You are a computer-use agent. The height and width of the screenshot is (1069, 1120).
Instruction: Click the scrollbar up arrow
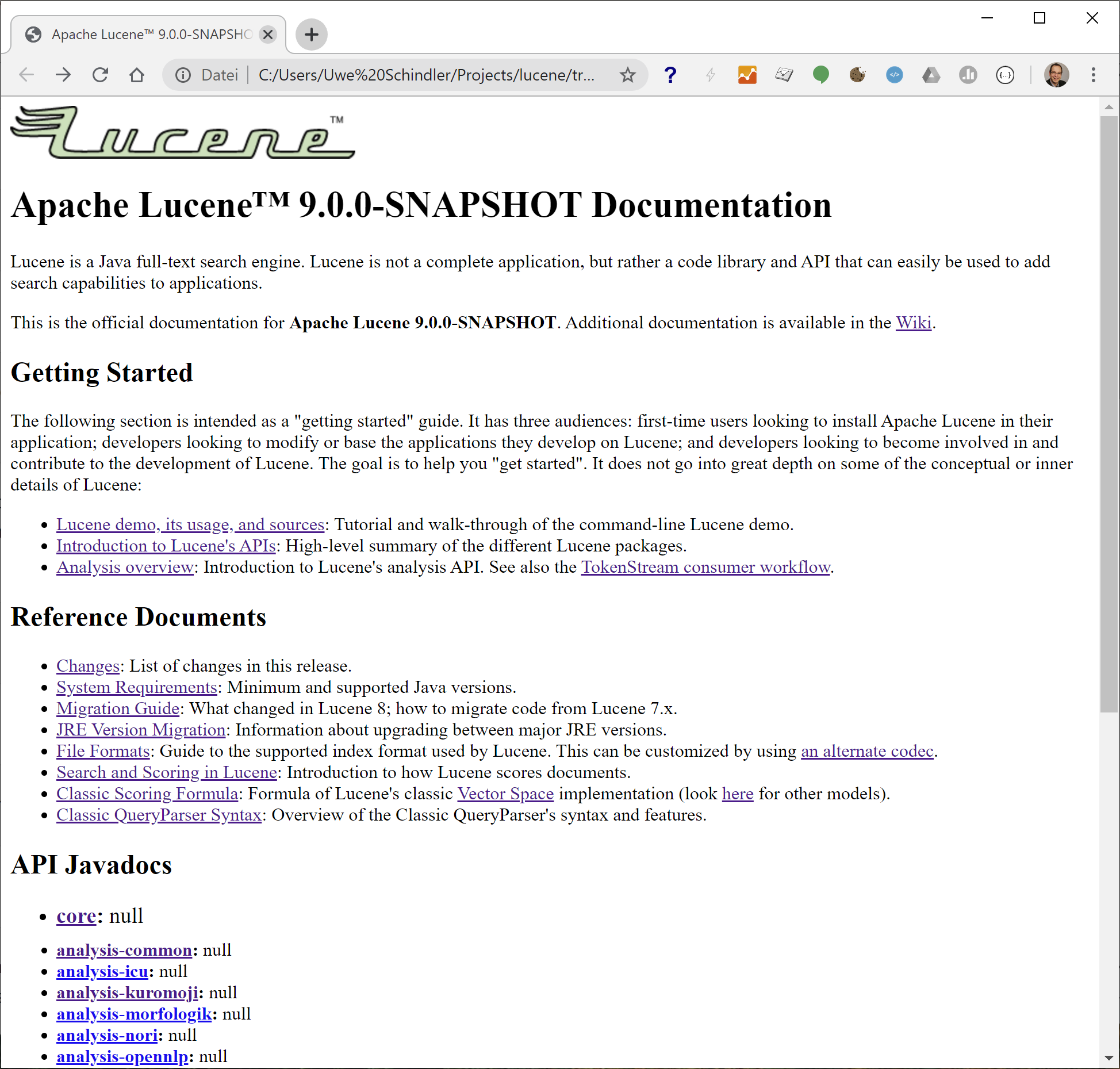coord(1109,107)
